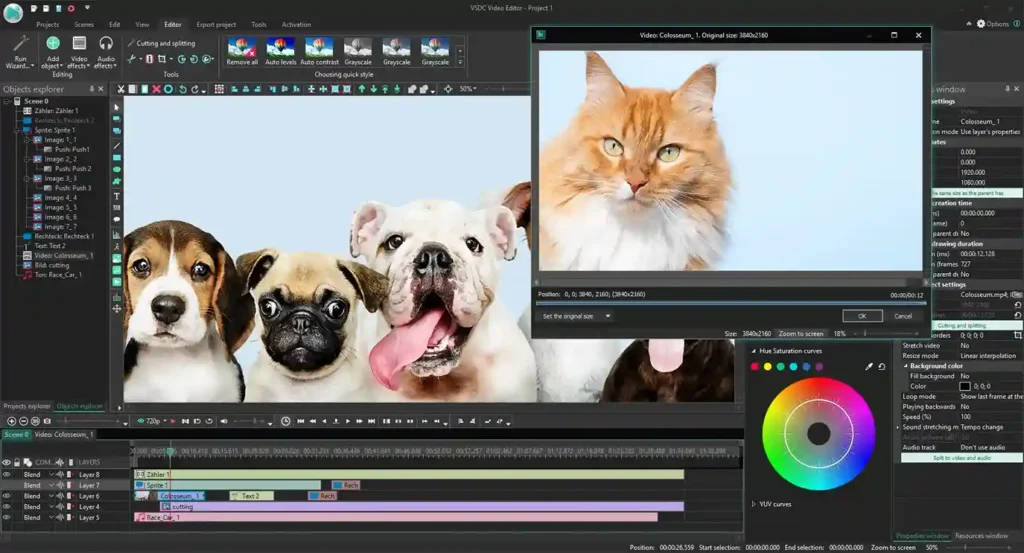
Task: Click the Run Wizard magic wand icon
Action: tap(19, 44)
